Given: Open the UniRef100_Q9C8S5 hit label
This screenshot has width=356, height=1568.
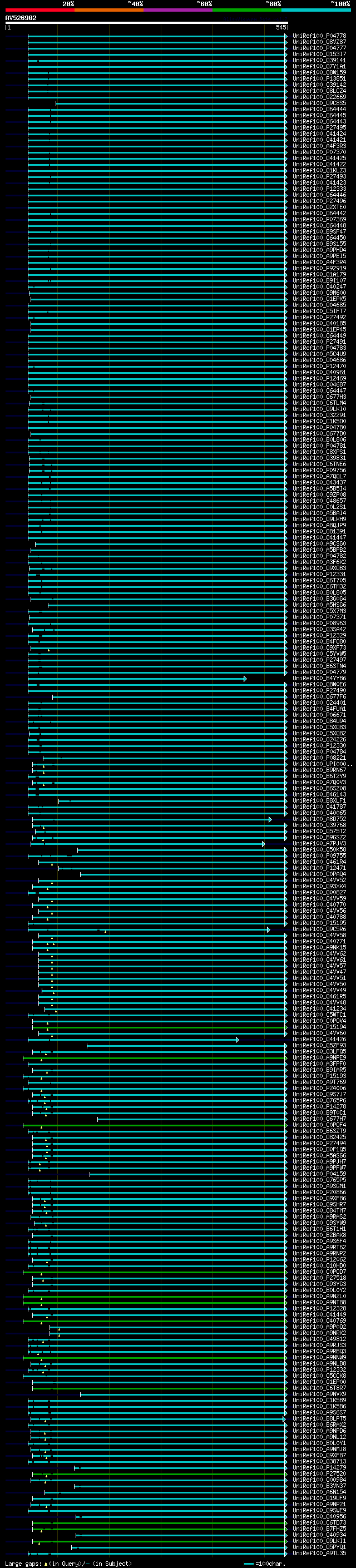Looking at the screenshot, I should pyautogui.click(x=319, y=103).
